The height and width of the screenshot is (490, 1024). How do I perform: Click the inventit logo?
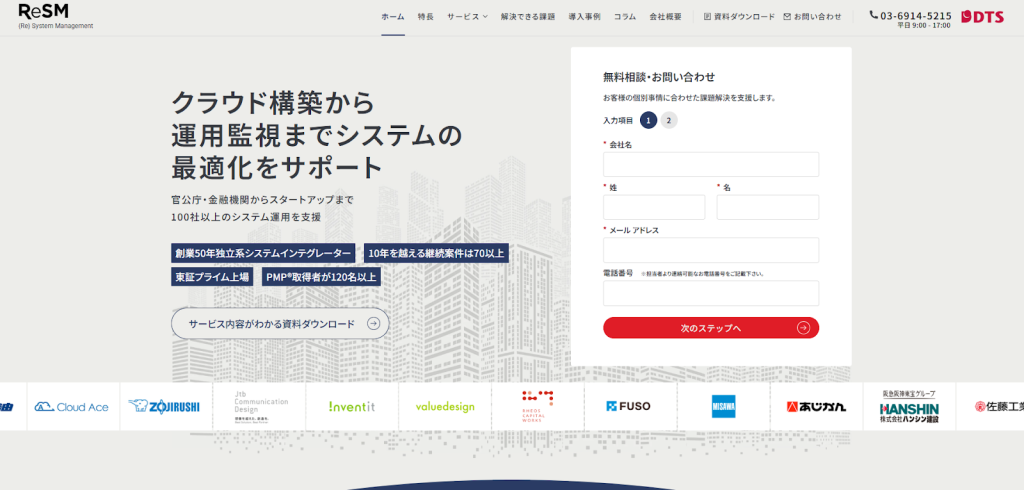pyautogui.click(x=352, y=407)
